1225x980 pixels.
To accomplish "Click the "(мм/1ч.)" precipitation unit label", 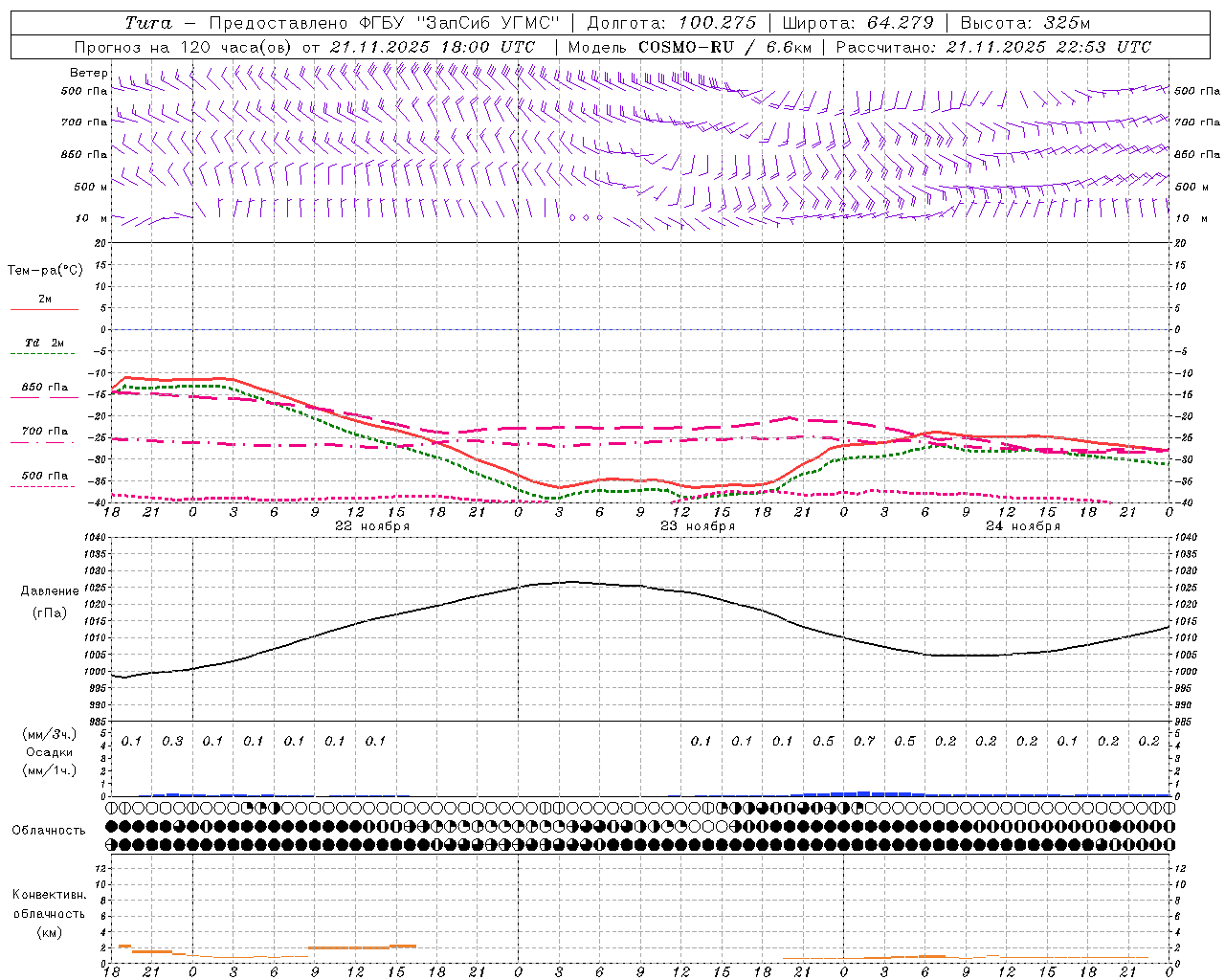I will click(49, 770).
